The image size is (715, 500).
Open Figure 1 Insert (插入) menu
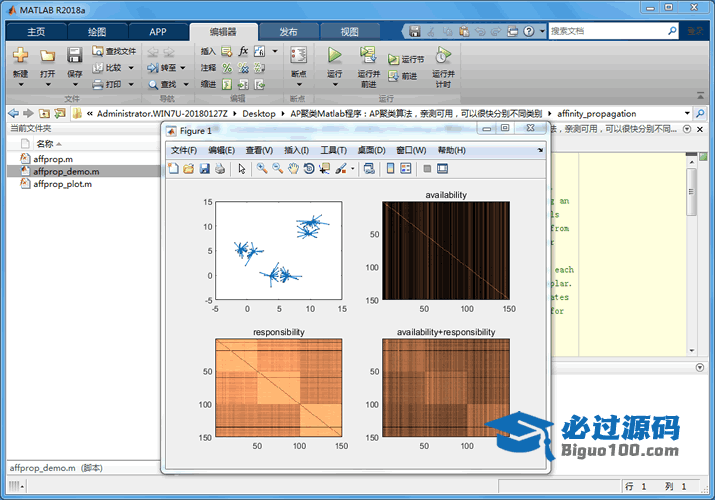[296, 150]
